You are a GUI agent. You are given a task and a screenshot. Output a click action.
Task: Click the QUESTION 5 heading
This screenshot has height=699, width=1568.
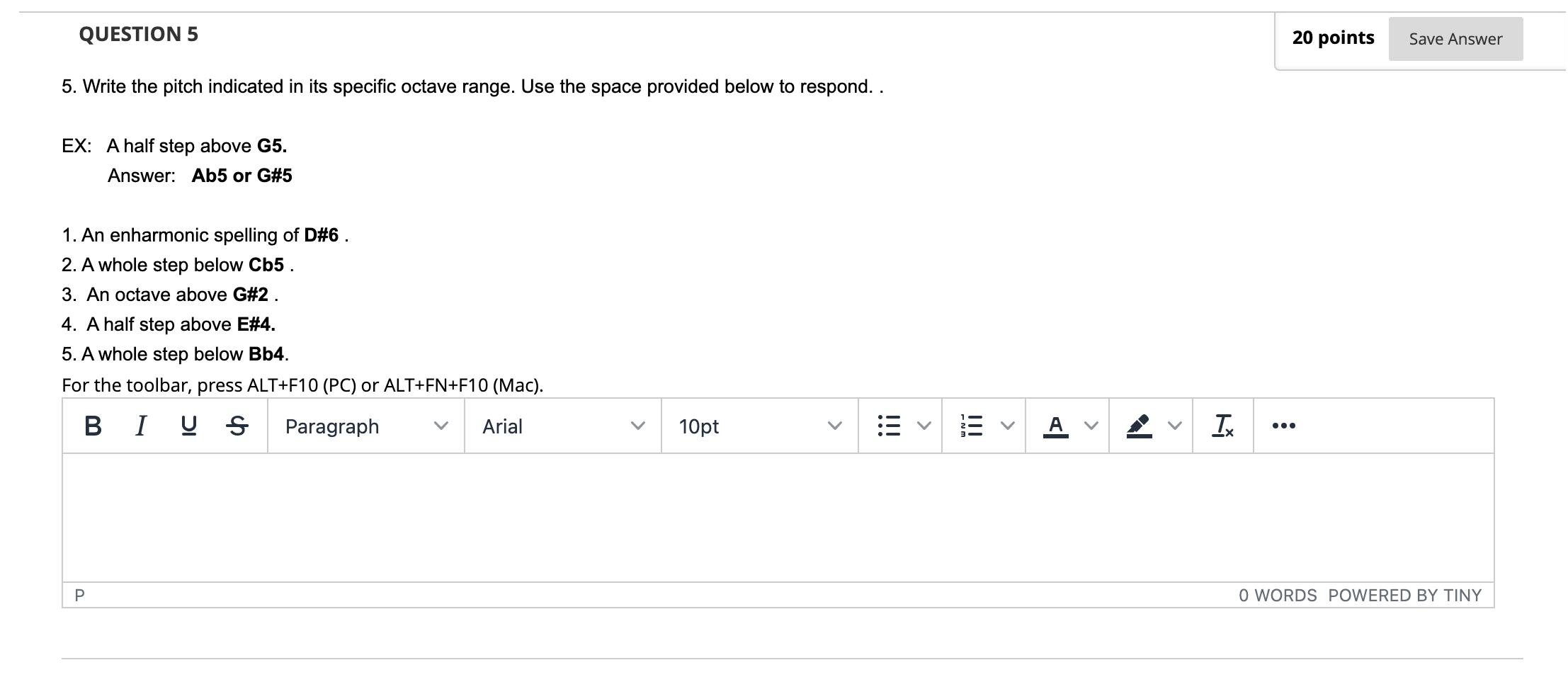139,34
